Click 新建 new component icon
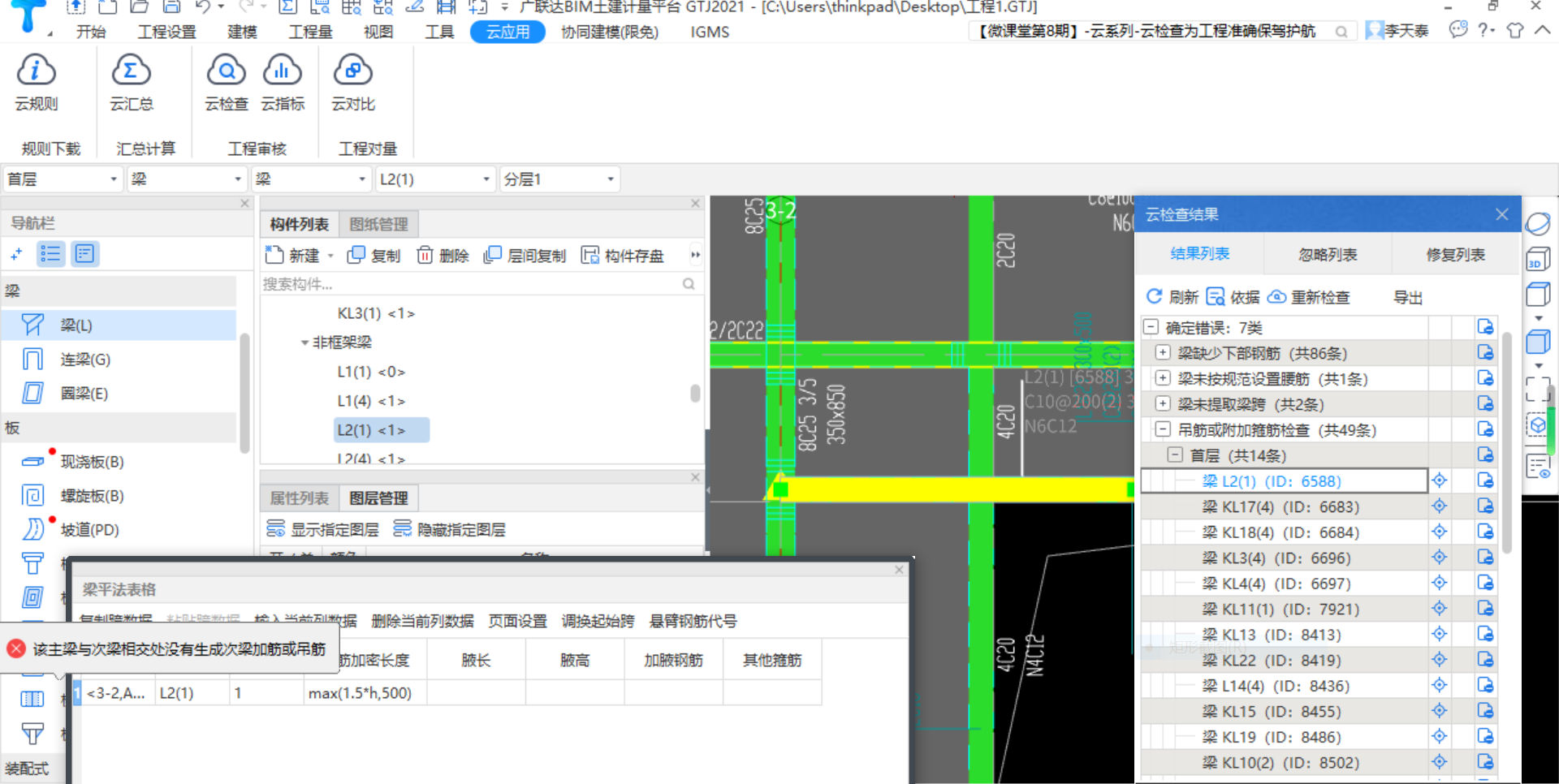 (x=274, y=256)
